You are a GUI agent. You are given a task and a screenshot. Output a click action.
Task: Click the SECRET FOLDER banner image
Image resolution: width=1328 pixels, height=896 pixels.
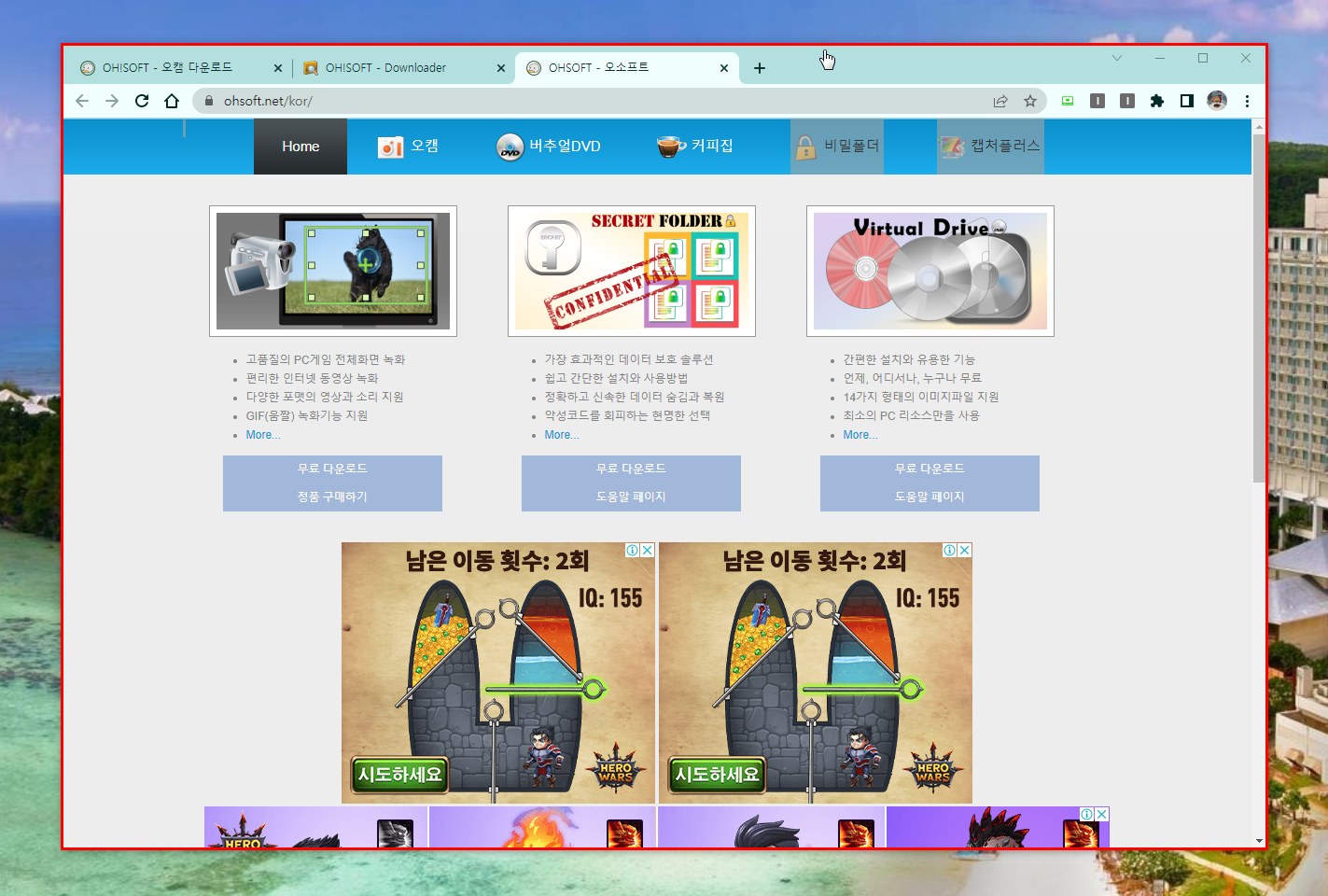[x=632, y=271]
